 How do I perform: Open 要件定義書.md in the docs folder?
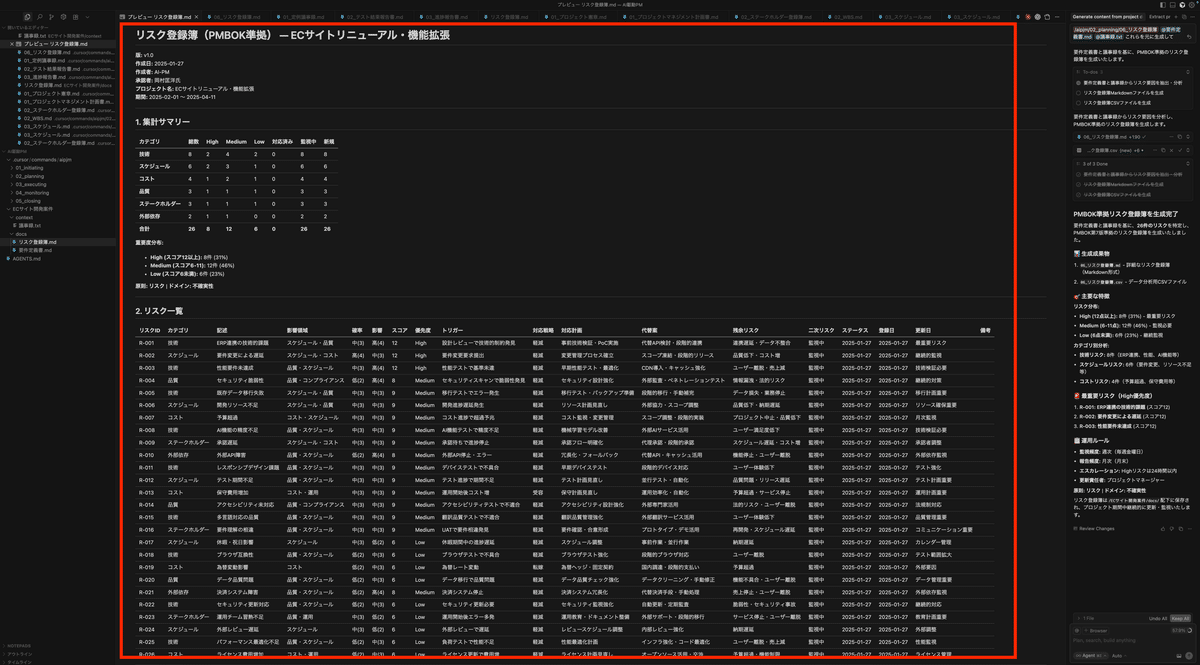(x=60, y=250)
